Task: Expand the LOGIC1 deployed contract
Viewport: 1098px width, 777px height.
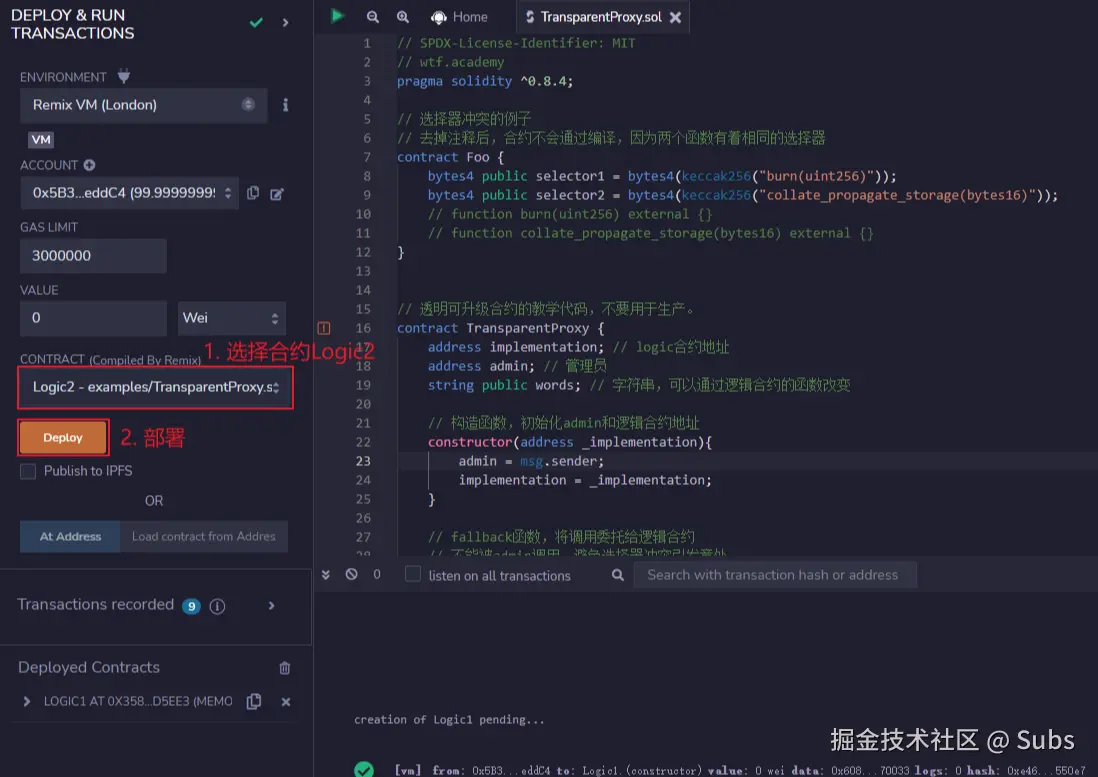Action: coord(27,701)
